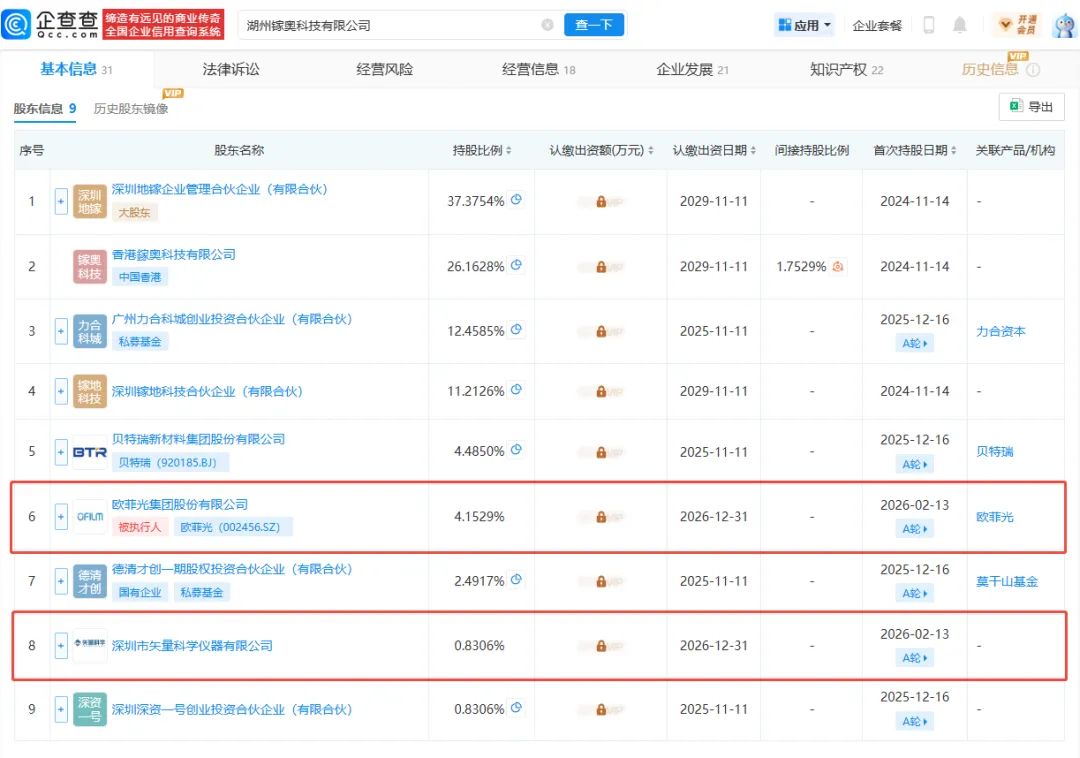Screen dimensions: 1080x758
Task: Expand row 3 shareholder 广州力合科城
Action: pos(61,331)
